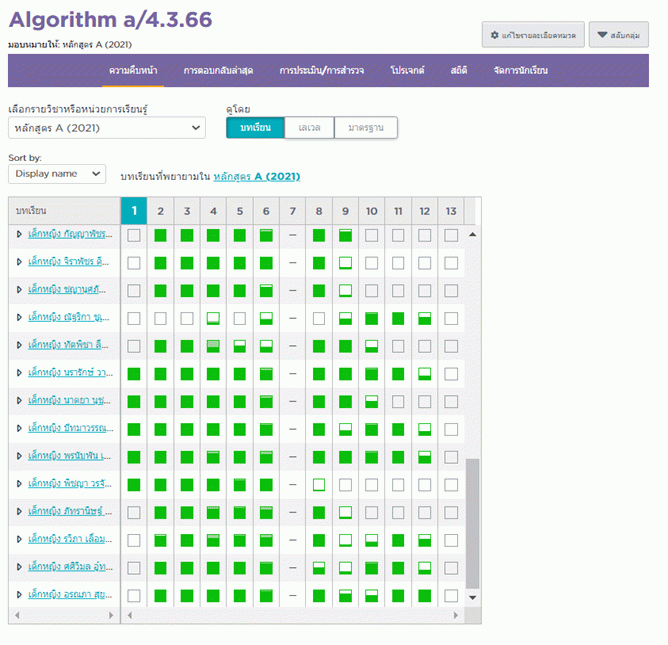
Task: Open lesson 12 progress box for เด็กหญิง นาตยา
Action: (425, 401)
